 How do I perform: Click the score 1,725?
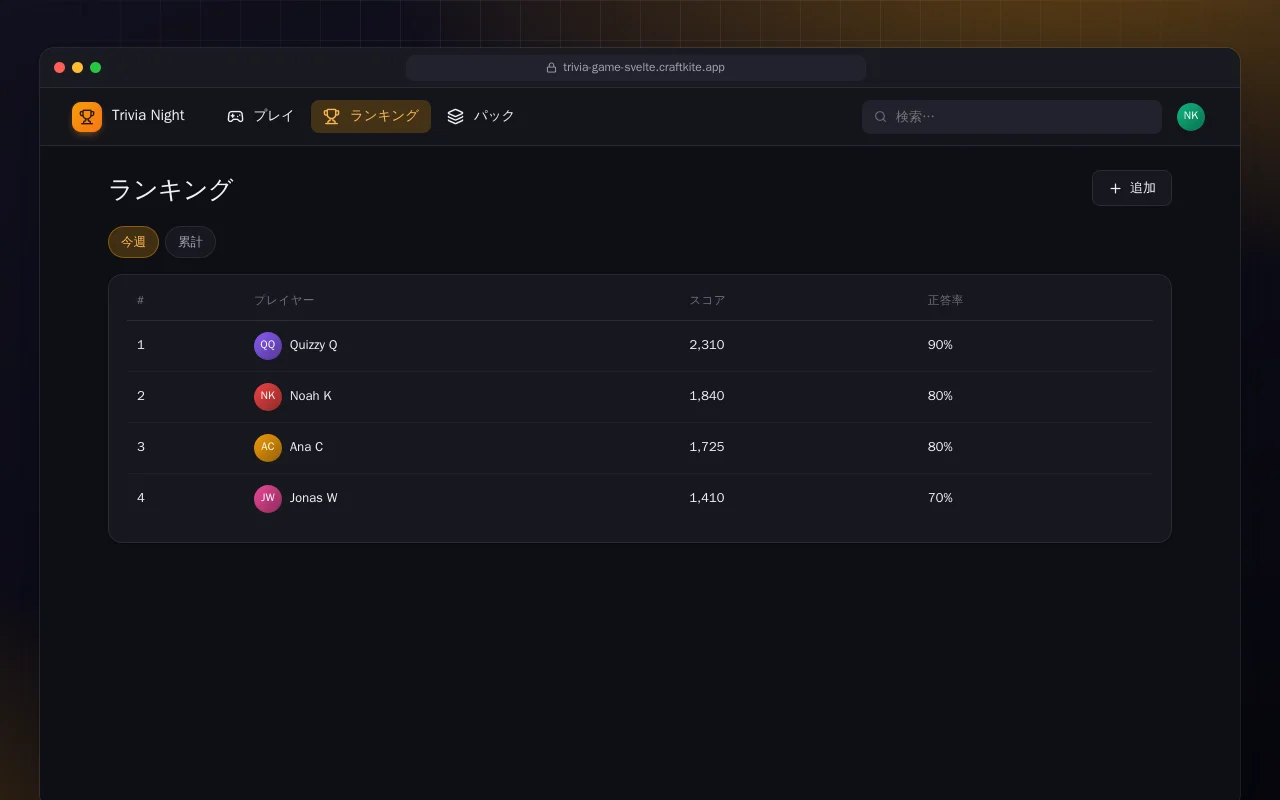pyautogui.click(x=707, y=447)
